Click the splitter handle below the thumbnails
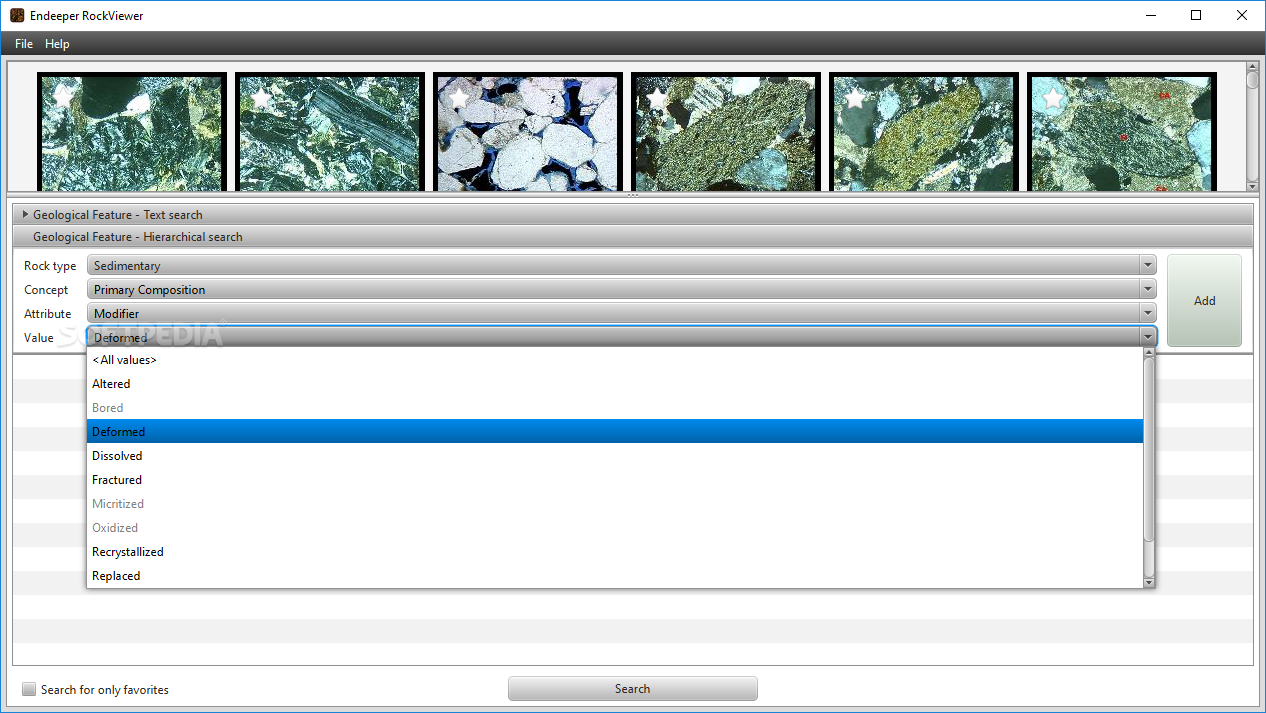 coord(632,196)
